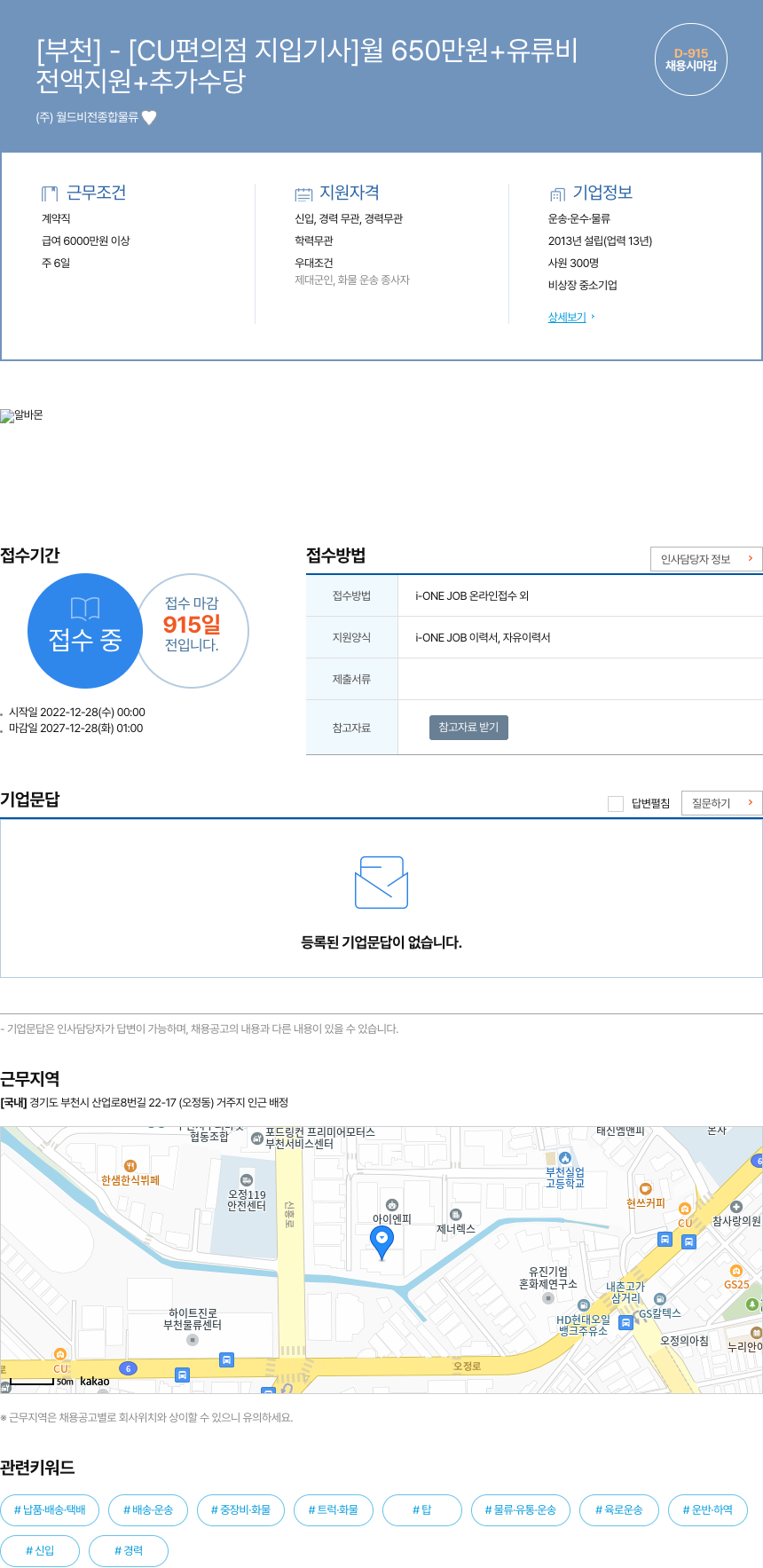Select the #육로운송 keyword tag
This screenshot has height=1568, width=763.
(x=619, y=1509)
